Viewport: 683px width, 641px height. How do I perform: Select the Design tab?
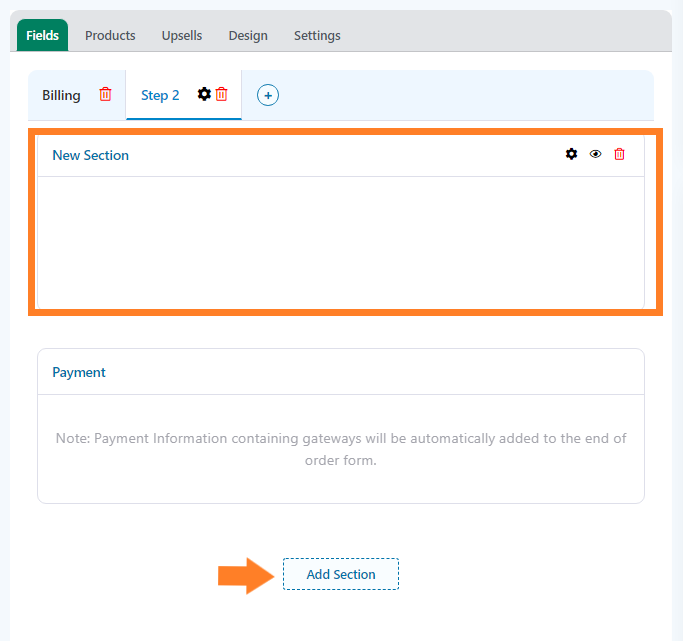pyautogui.click(x=248, y=35)
